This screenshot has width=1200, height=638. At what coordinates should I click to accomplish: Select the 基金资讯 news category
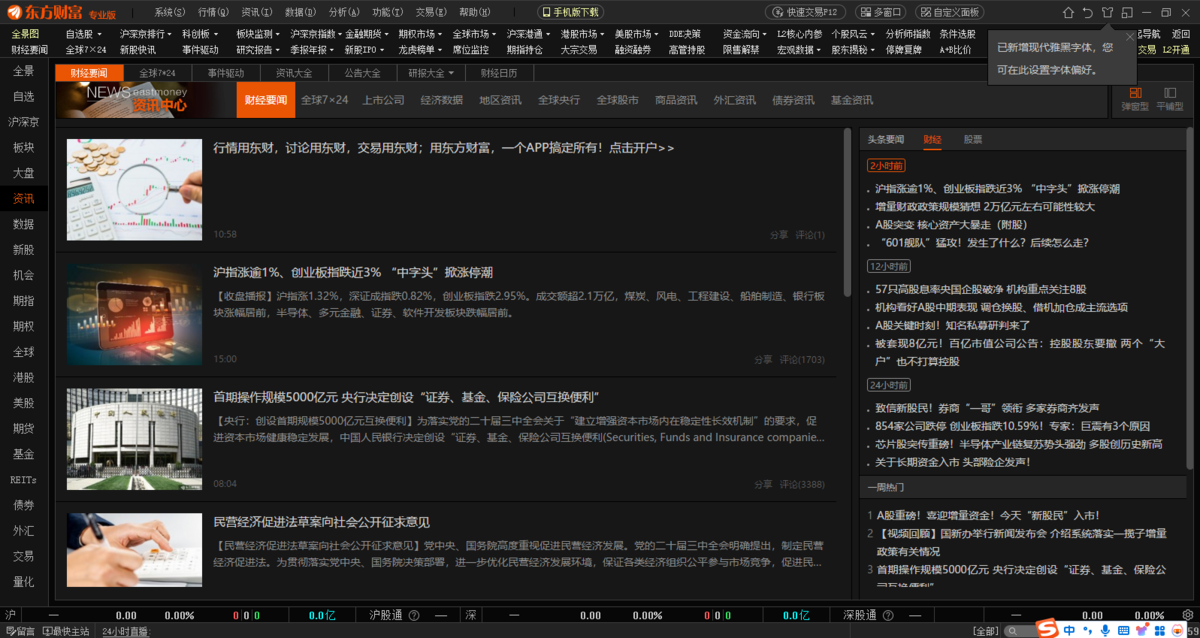[852, 100]
